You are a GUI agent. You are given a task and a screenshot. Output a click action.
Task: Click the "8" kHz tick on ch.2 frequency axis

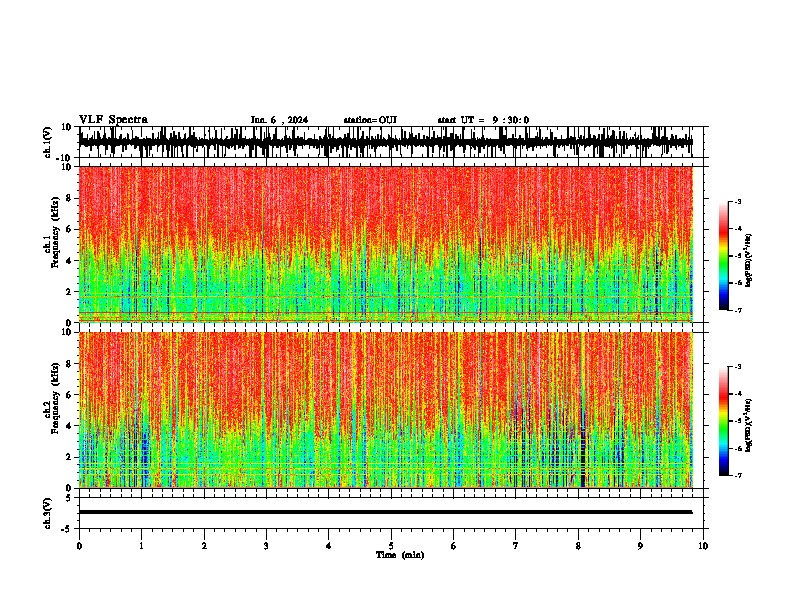point(69,364)
